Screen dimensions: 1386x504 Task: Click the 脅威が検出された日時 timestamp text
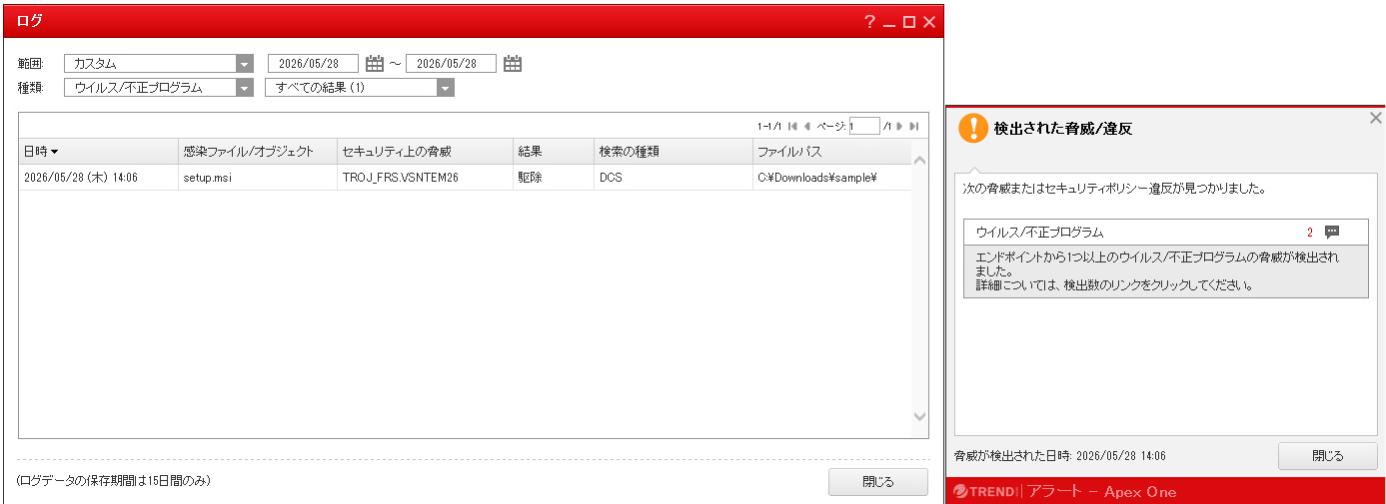1060,456
